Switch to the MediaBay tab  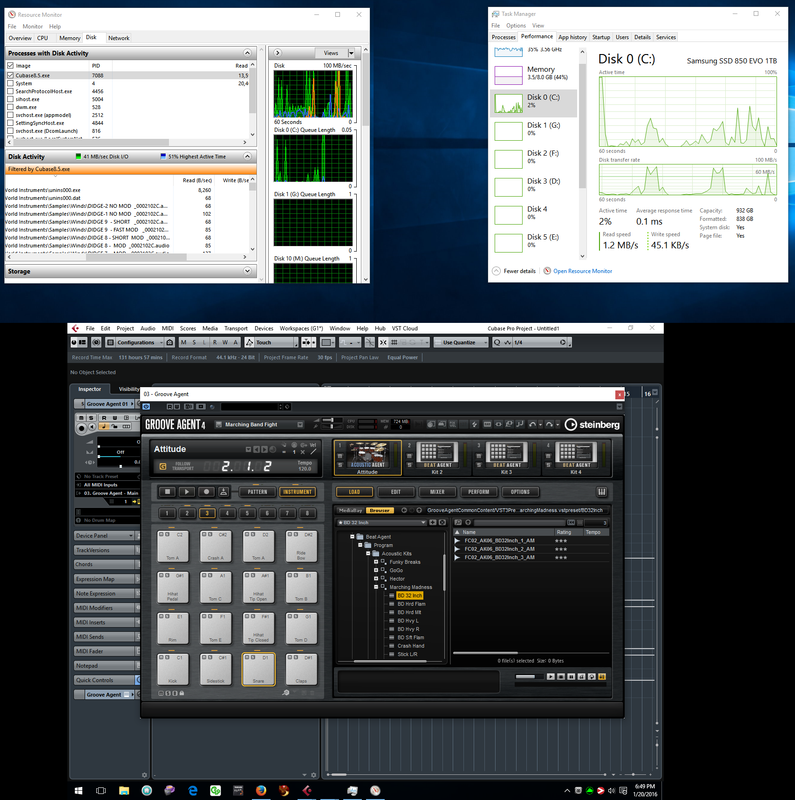pyautogui.click(x=351, y=510)
